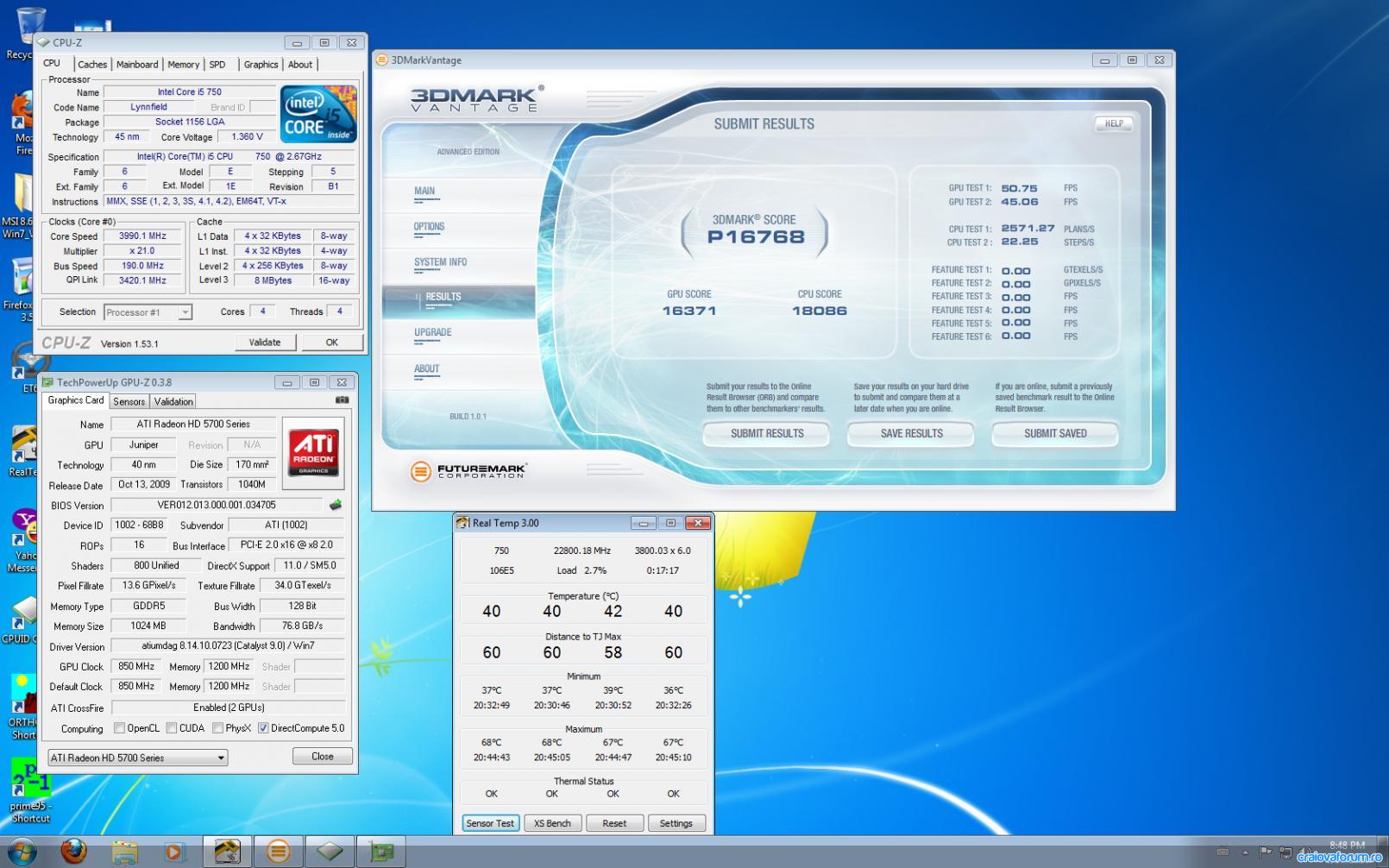Viewport: 1389px width, 868px height.
Task: Click the SUBMIT RESULTS button
Action: 767,433
